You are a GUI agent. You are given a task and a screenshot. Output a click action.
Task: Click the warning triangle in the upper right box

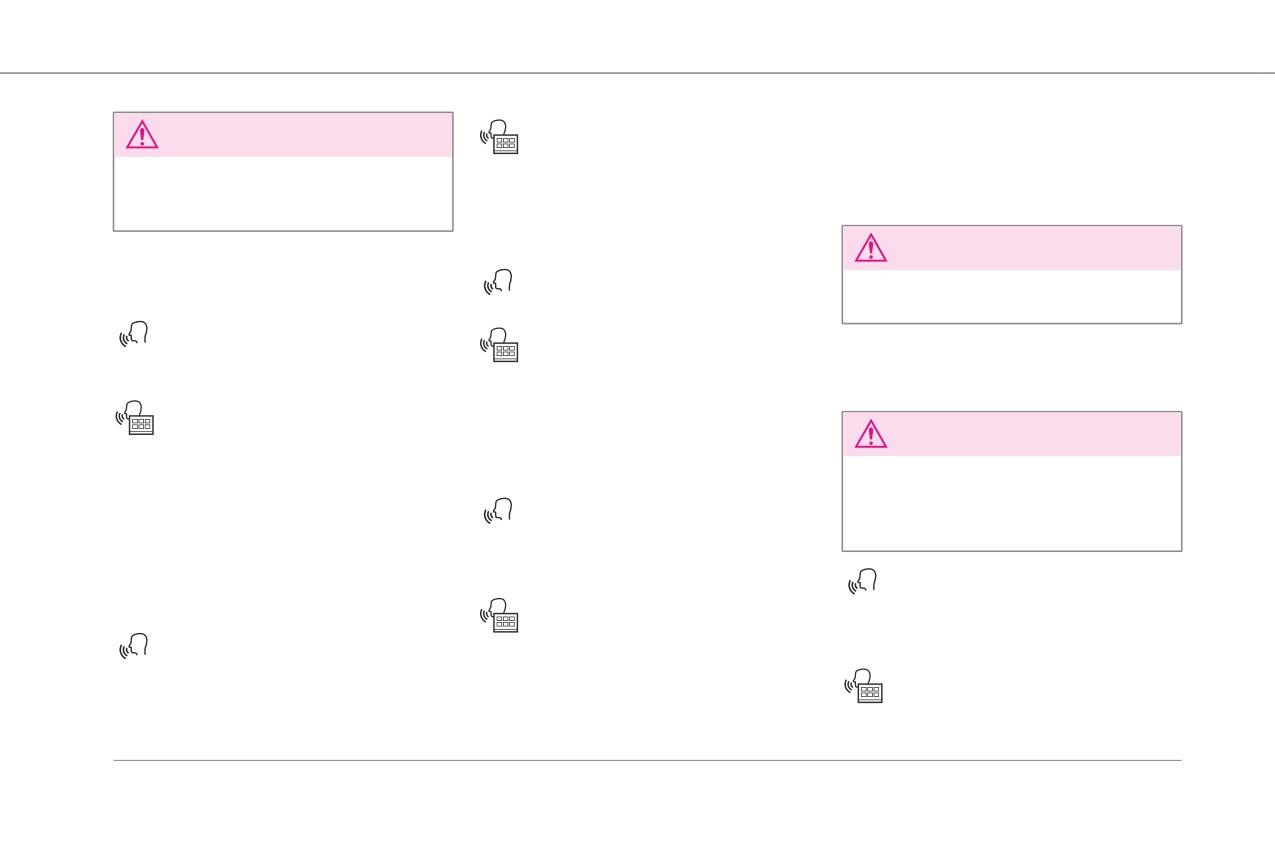coord(871,248)
